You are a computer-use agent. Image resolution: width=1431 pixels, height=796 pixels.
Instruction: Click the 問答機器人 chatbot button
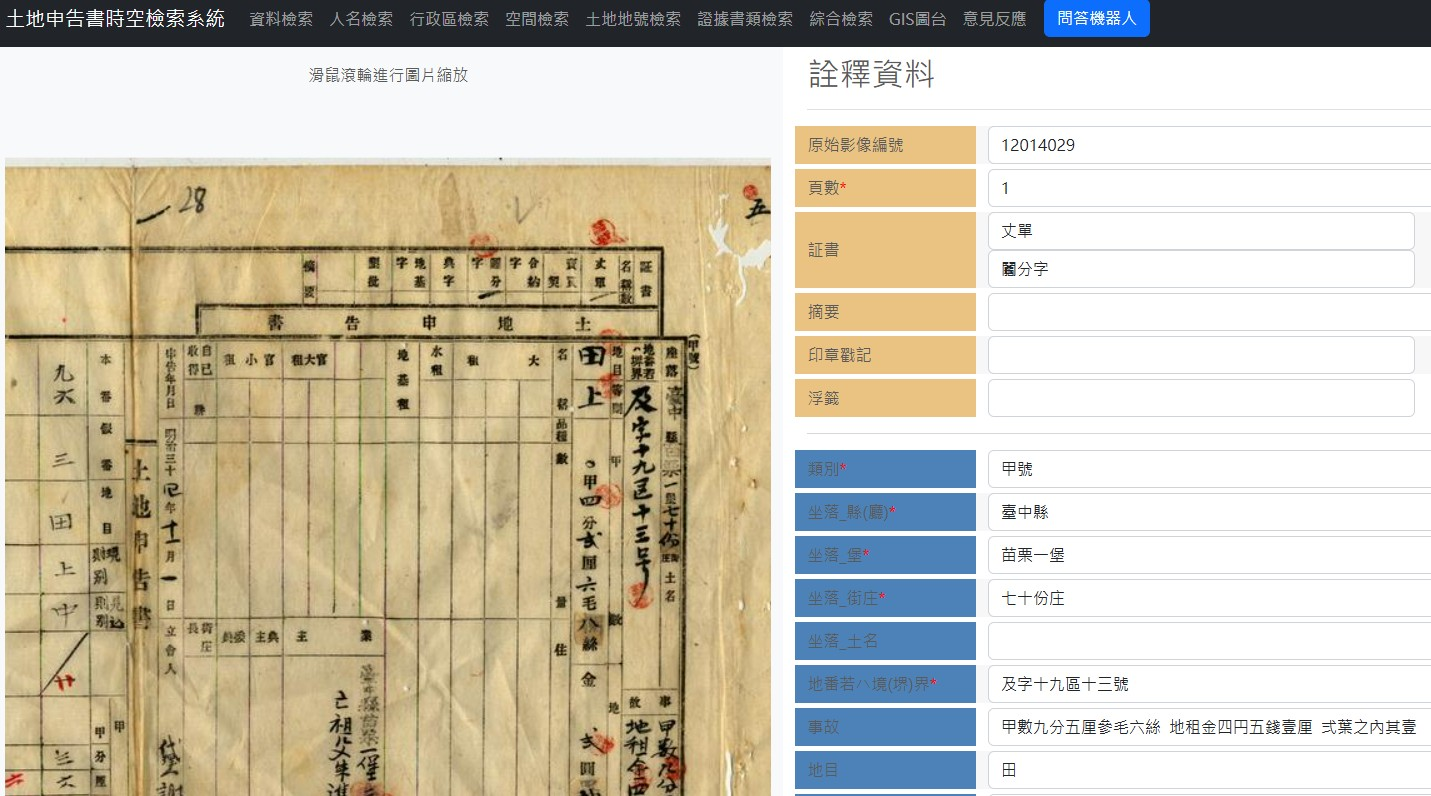coord(1096,18)
